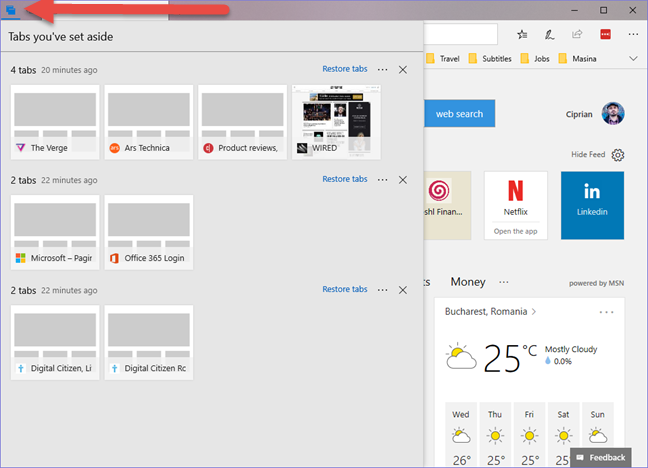
Task: Open the Travel favorites folder
Action: (x=443, y=59)
